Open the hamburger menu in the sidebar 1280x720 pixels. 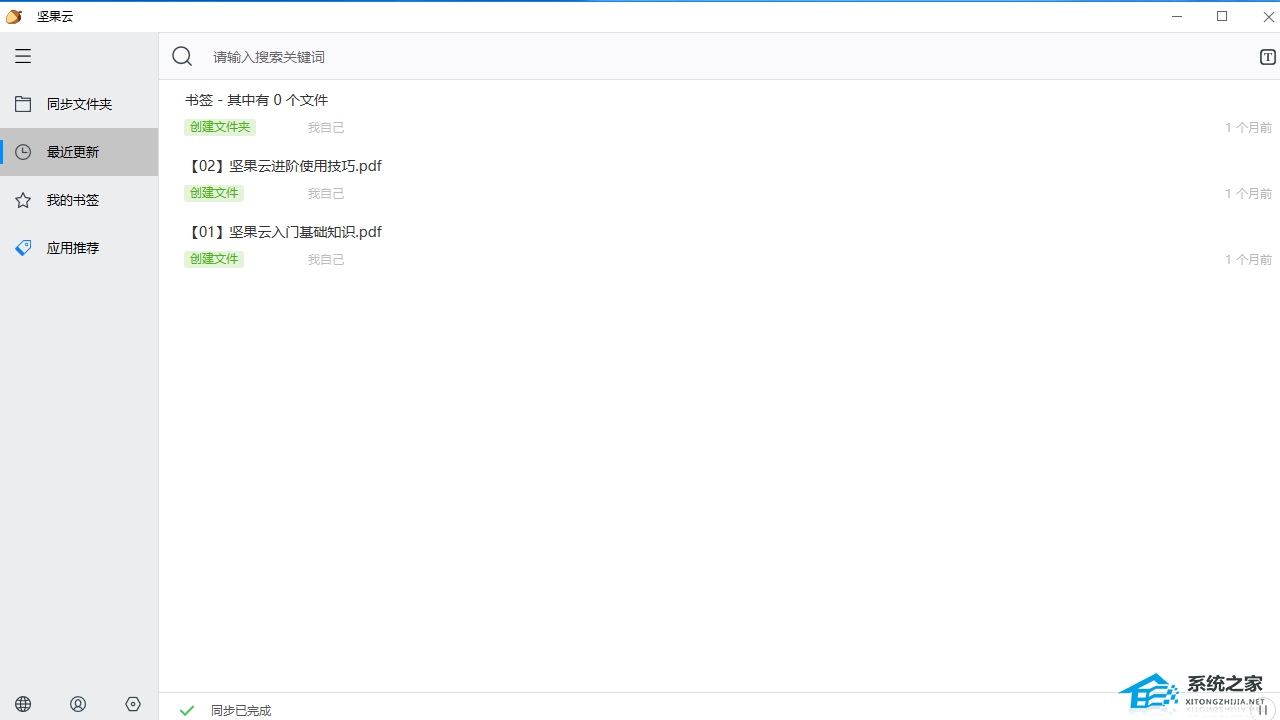tap(23, 56)
